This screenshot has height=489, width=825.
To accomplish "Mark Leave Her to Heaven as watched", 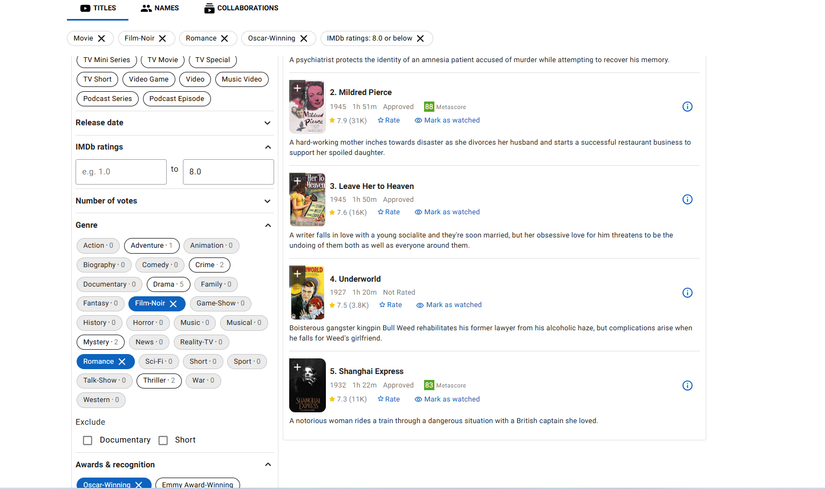I will 447,212.
